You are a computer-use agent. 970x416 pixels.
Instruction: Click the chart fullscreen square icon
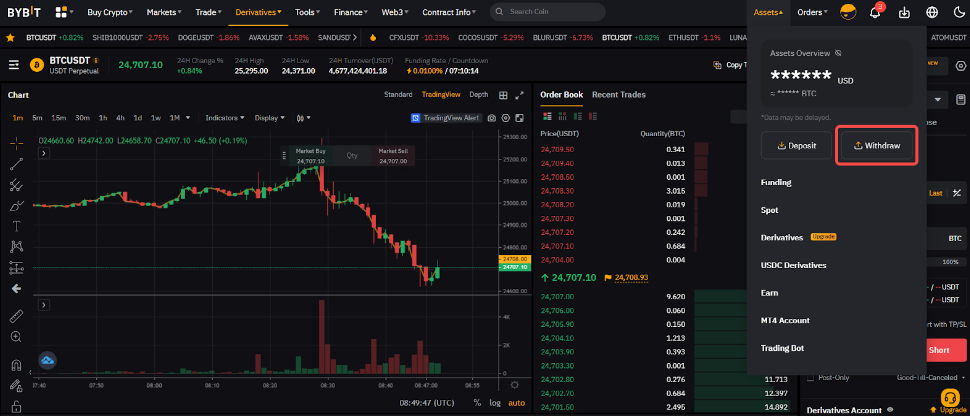point(519,118)
